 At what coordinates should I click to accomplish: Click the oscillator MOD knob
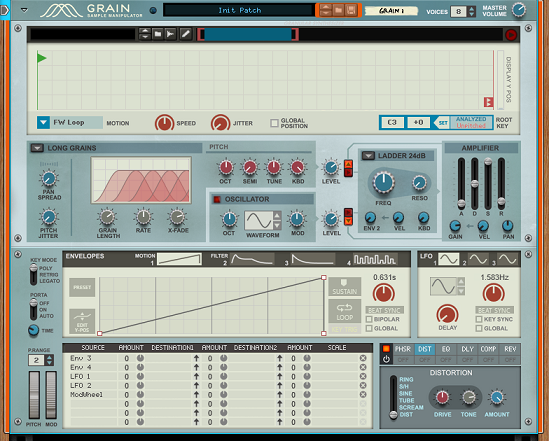297,219
